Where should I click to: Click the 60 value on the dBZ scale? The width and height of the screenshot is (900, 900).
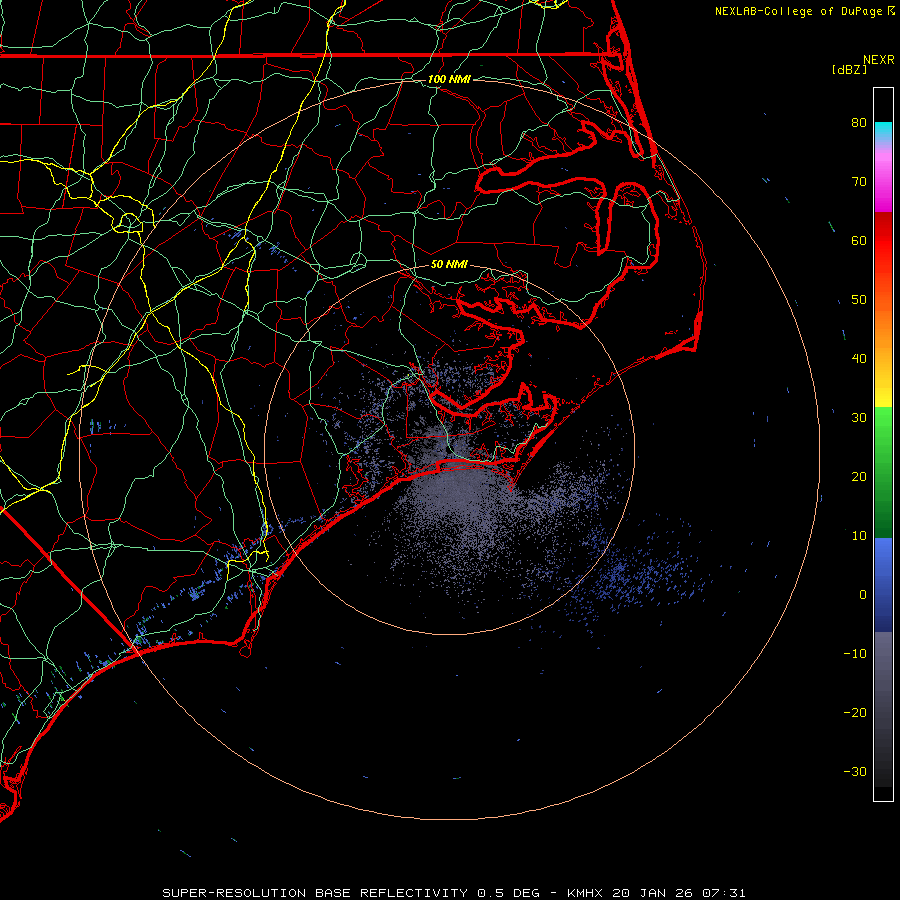point(859,241)
